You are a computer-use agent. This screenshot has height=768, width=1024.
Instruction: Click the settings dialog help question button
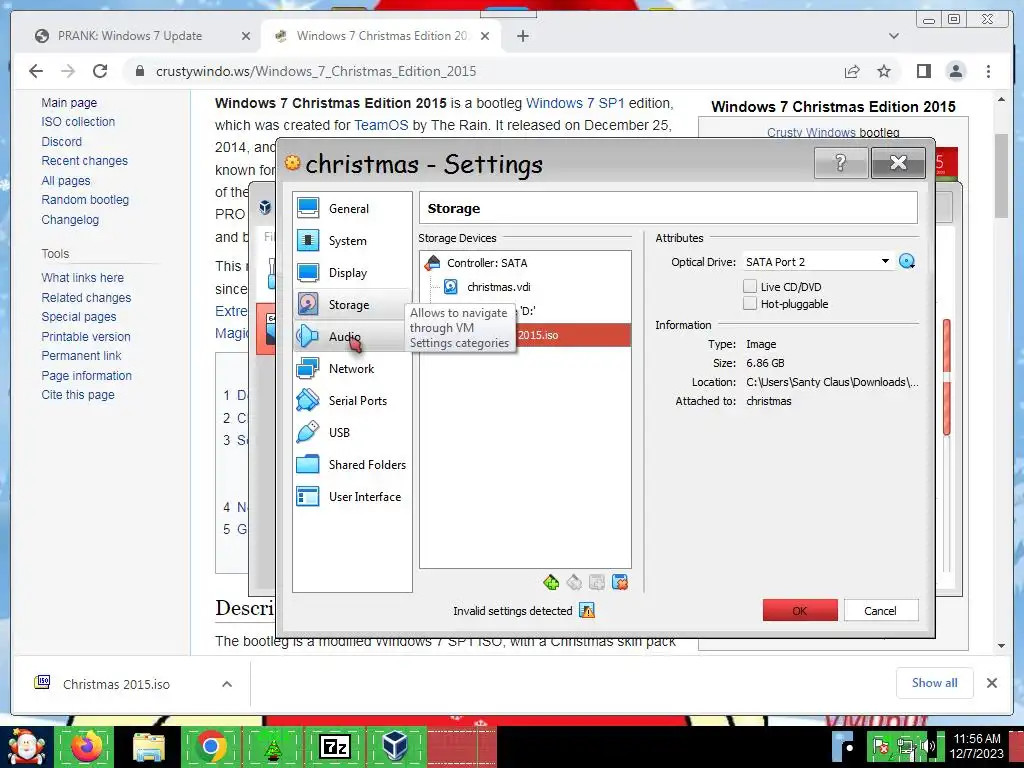click(x=840, y=163)
